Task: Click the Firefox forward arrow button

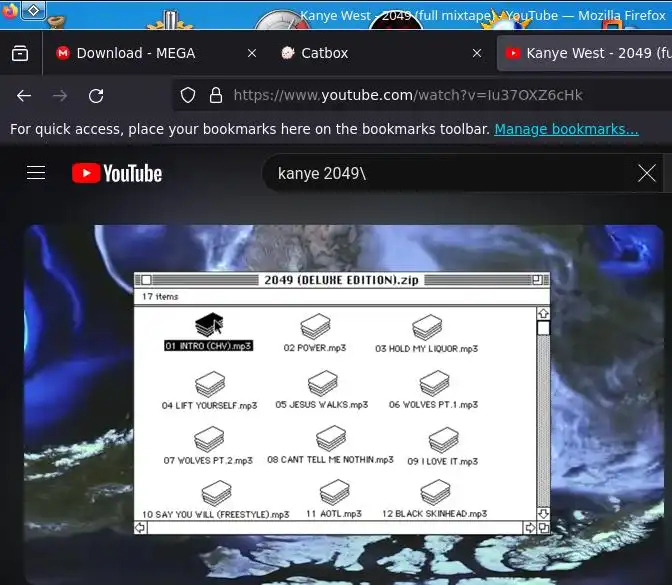Action: pyautogui.click(x=60, y=96)
